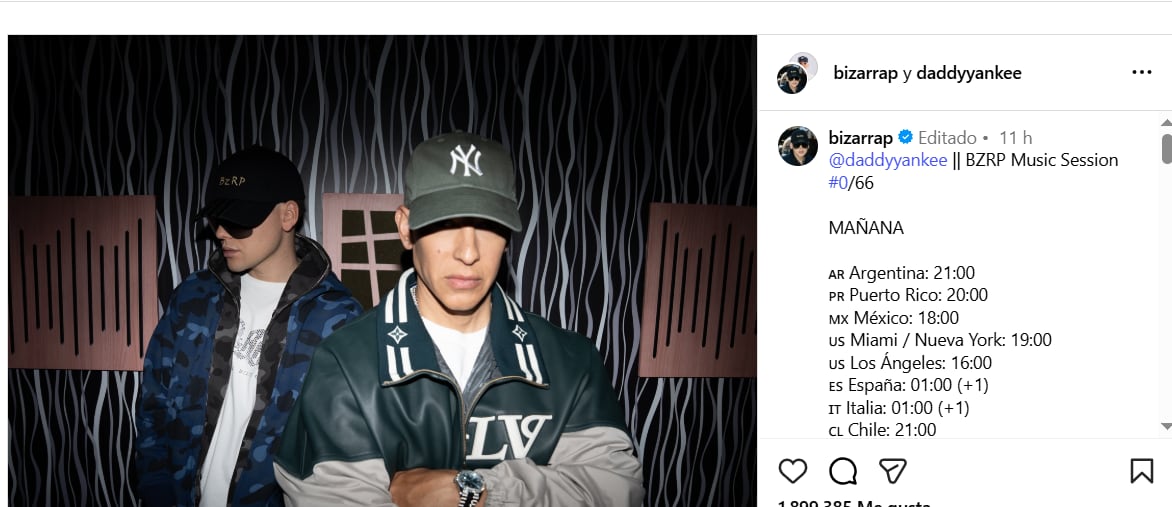The height and width of the screenshot is (507, 1172).
Task: Open the bizarrap profile from the post header
Action: click(865, 73)
